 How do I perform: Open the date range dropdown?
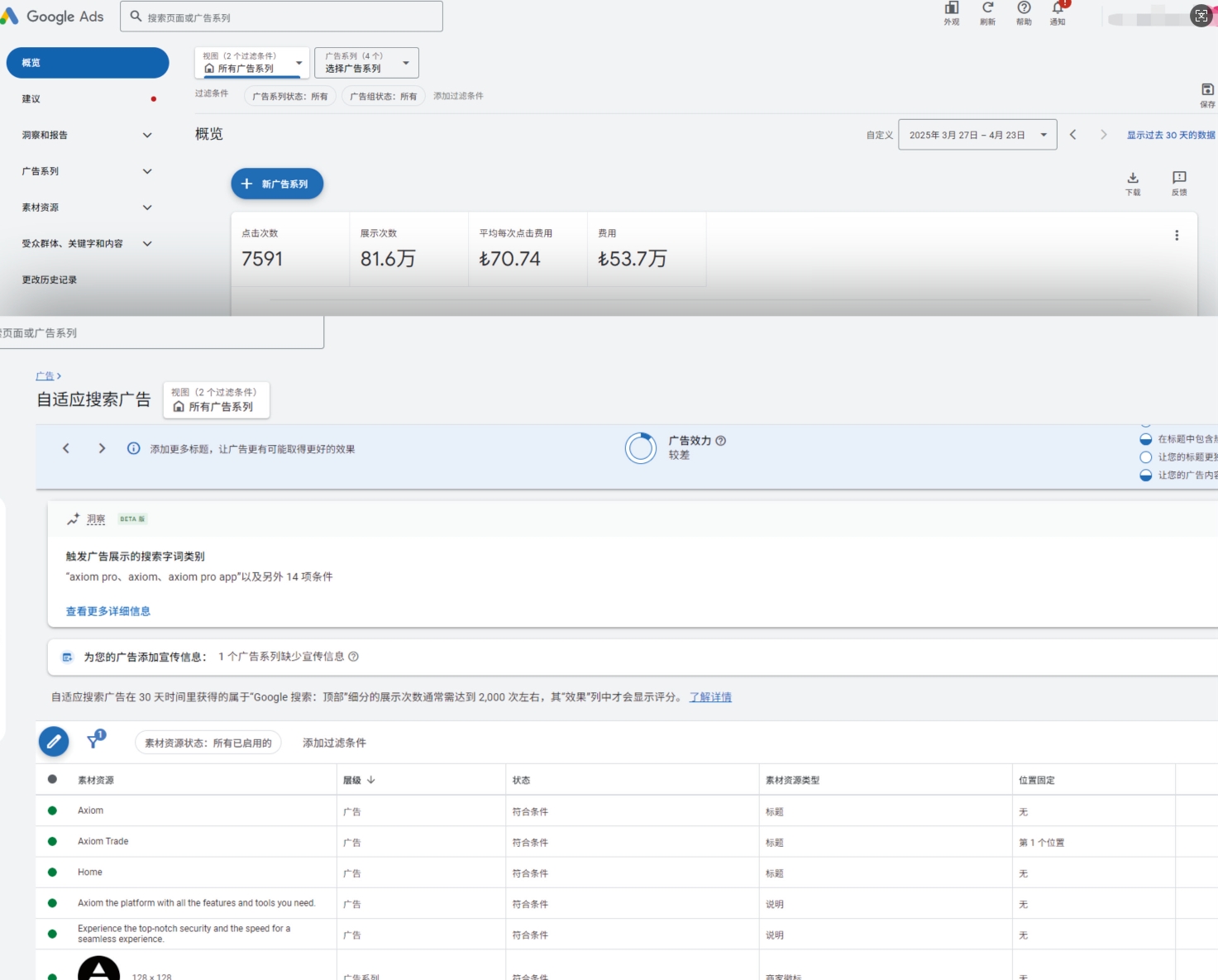point(977,135)
